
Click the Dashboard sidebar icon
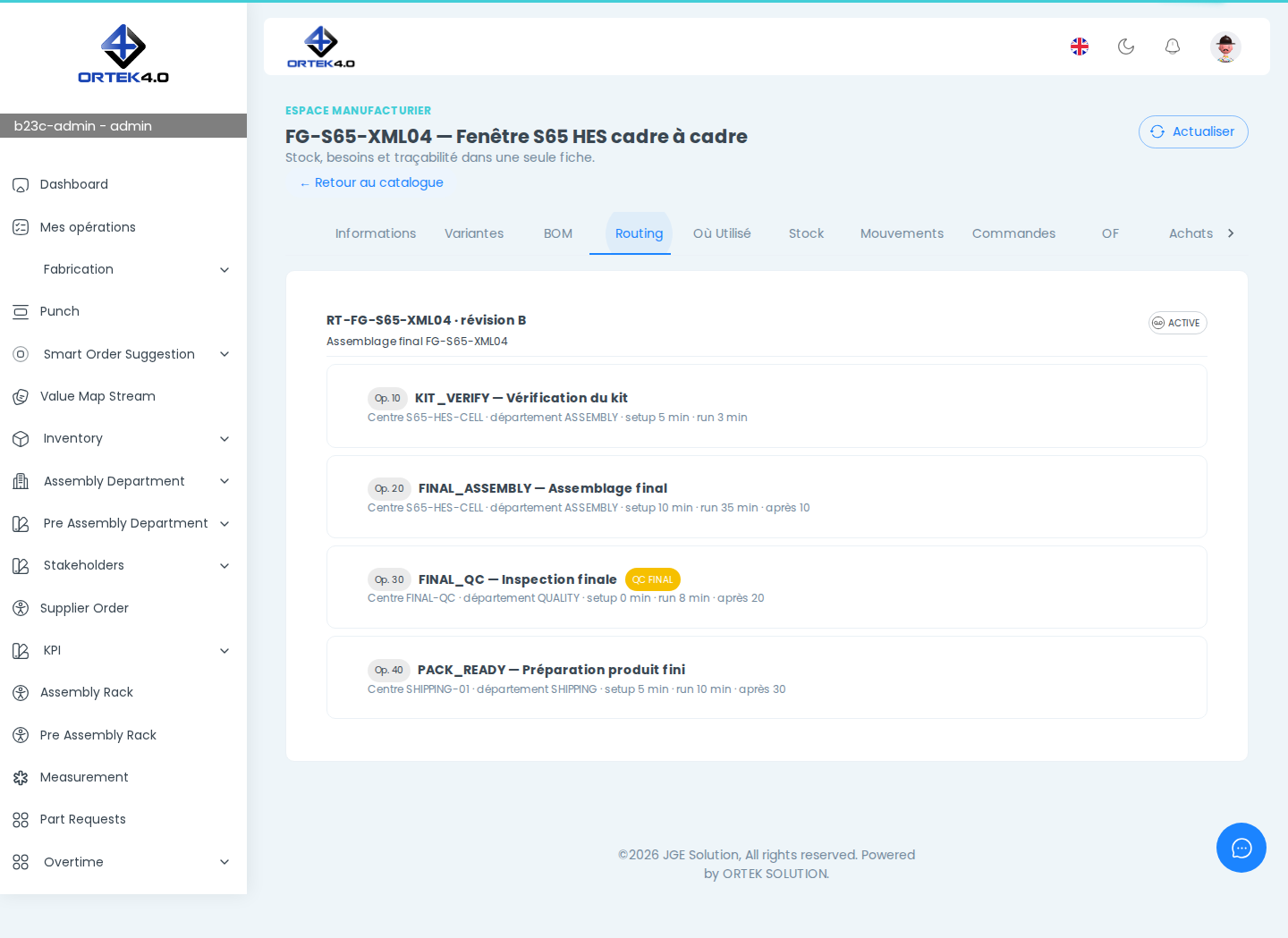(x=21, y=185)
